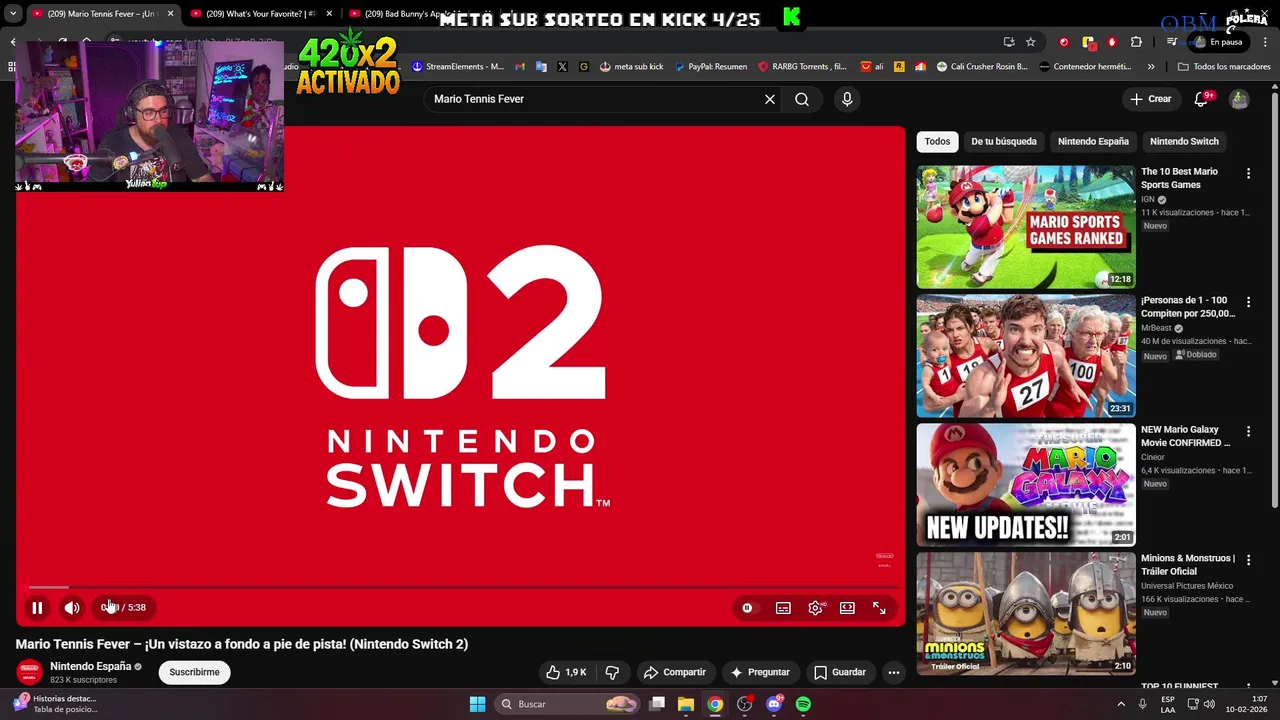Open the Nintendo España channel avatar
Screen dimensions: 1280x720
pyautogui.click(x=29, y=672)
